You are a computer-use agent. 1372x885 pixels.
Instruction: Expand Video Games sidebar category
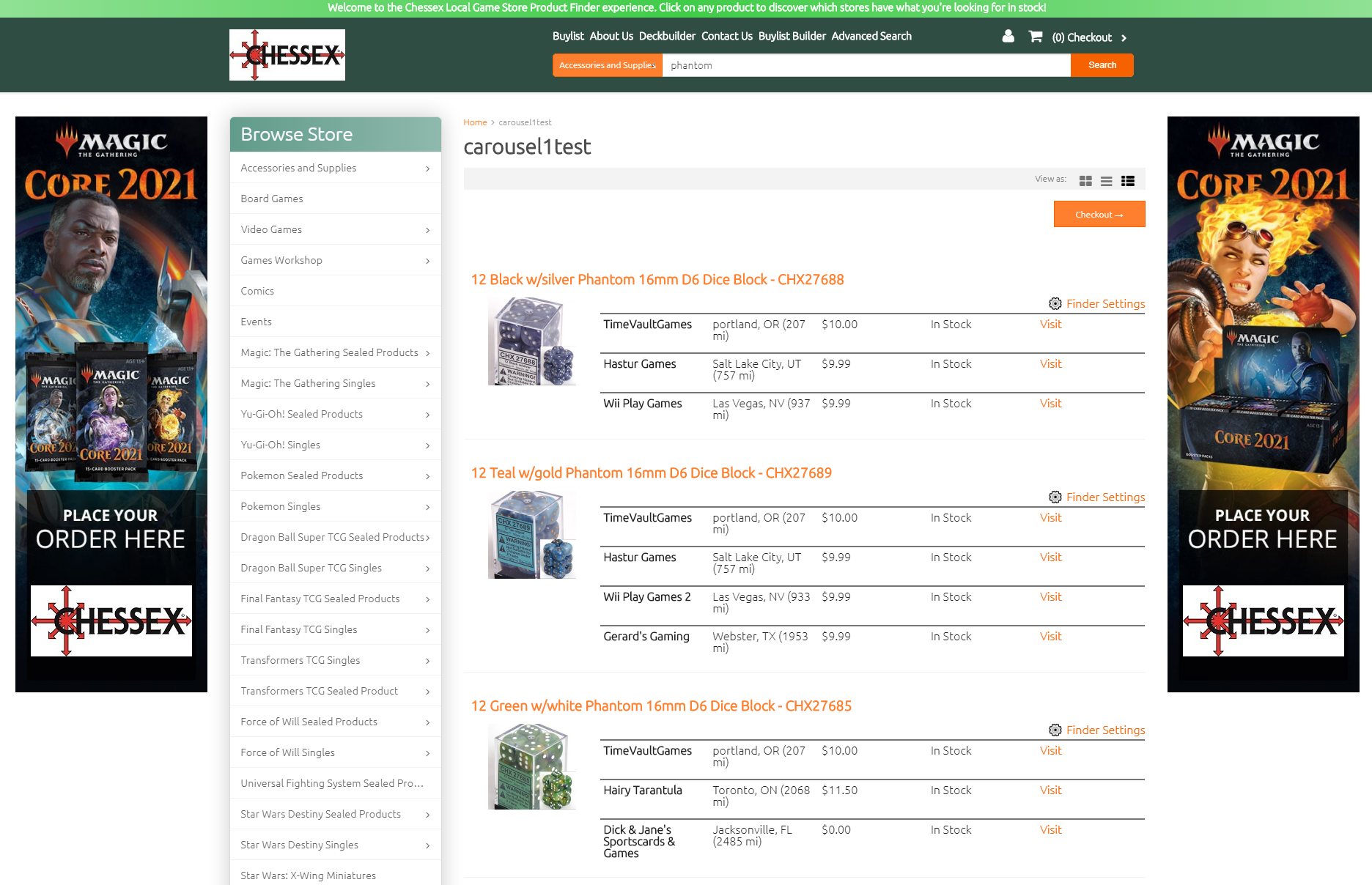tap(427, 230)
